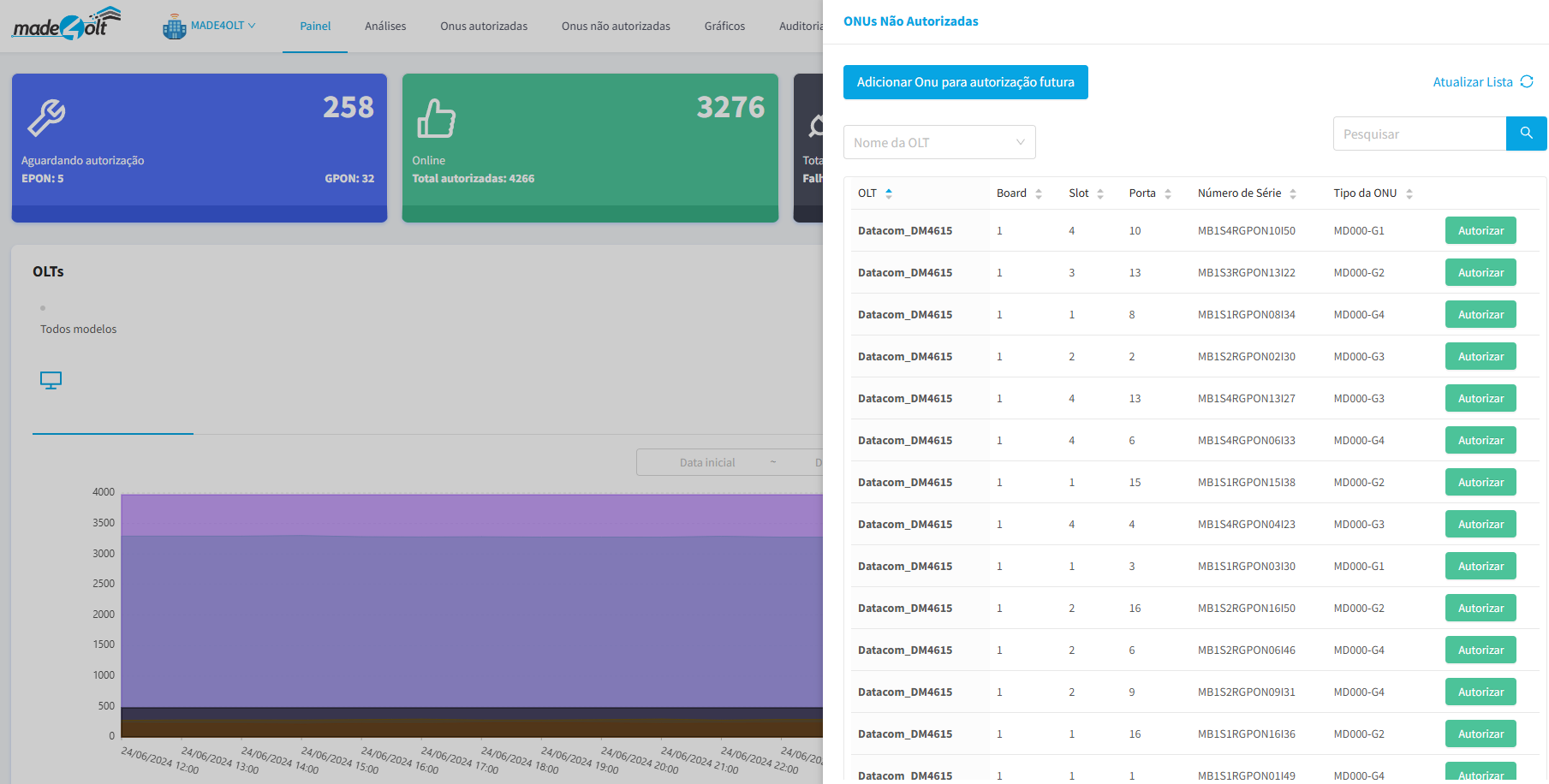Authorize ONU MB1S4RGPON04I23

pos(1480,524)
